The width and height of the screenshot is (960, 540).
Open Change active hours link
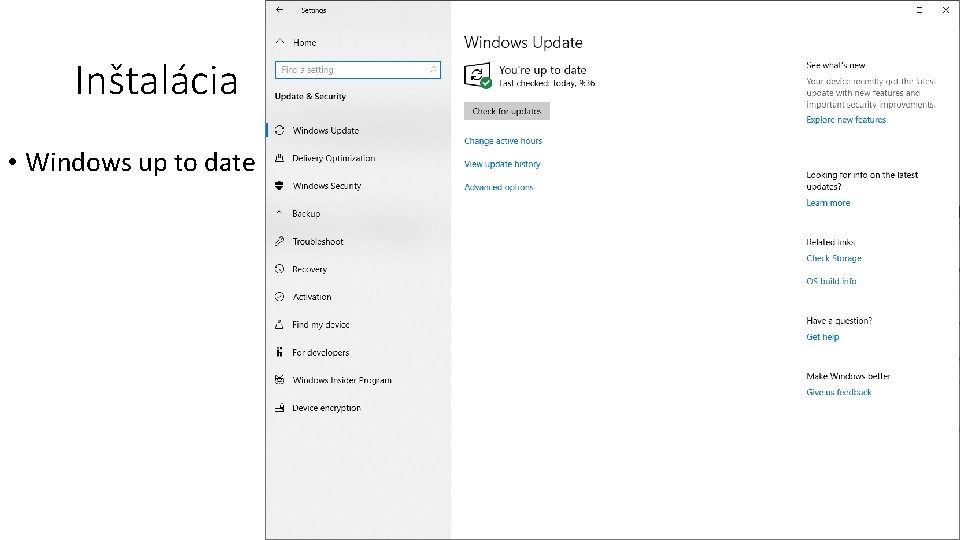(x=503, y=141)
